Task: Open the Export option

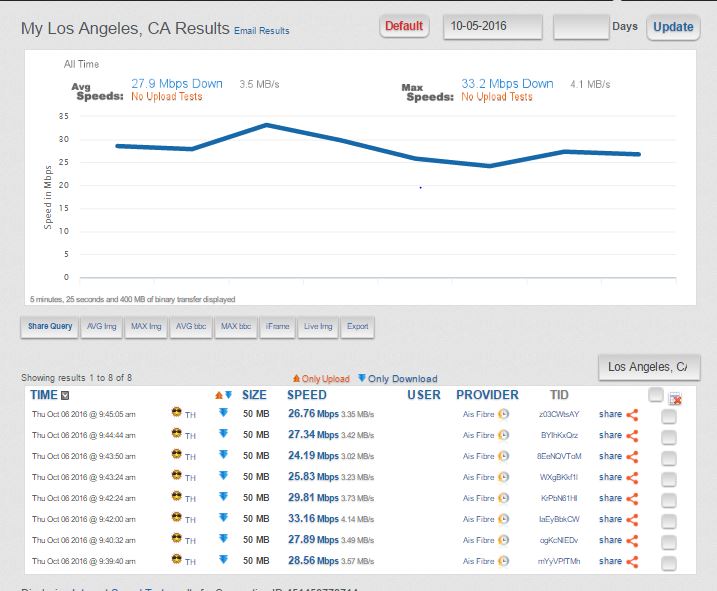Action: 357,326
